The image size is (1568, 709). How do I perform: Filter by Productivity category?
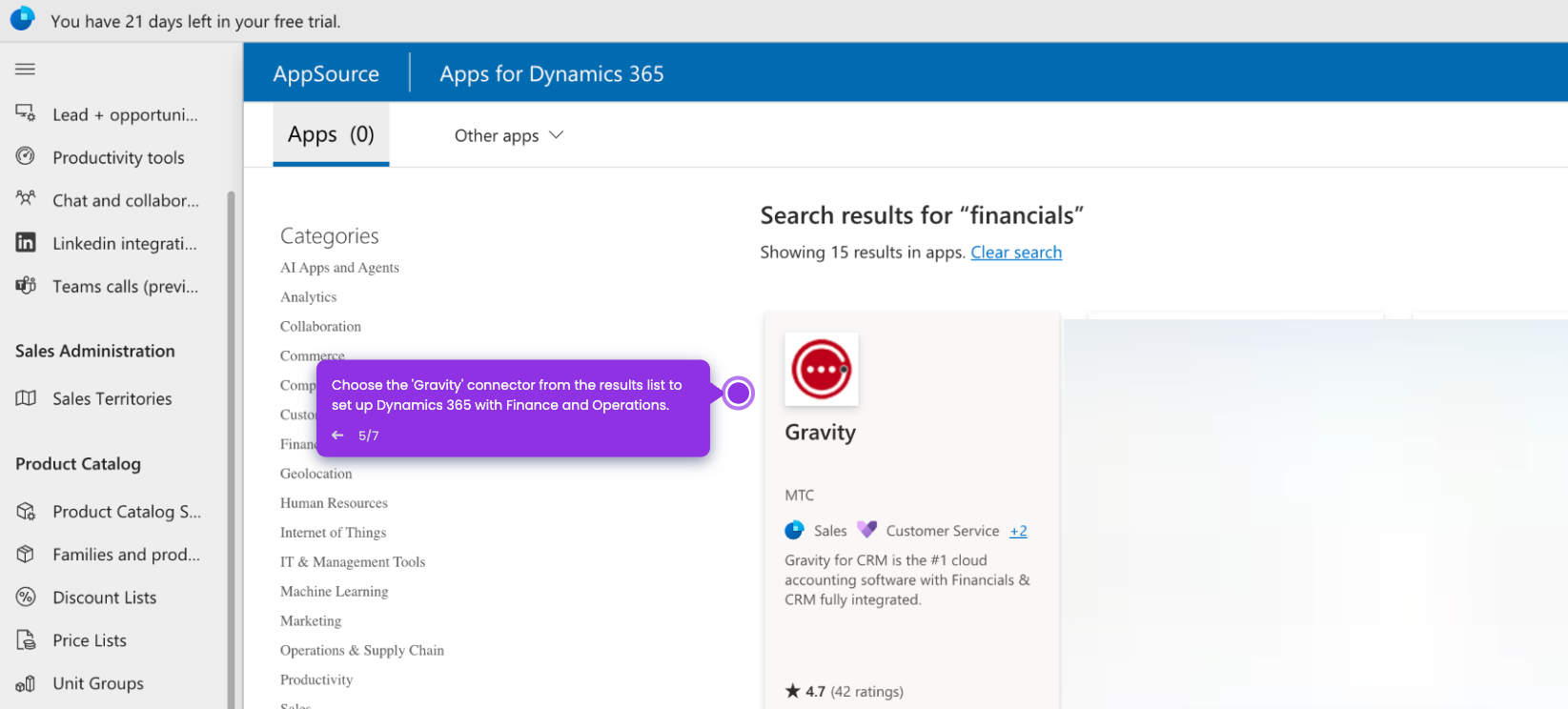point(316,680)
